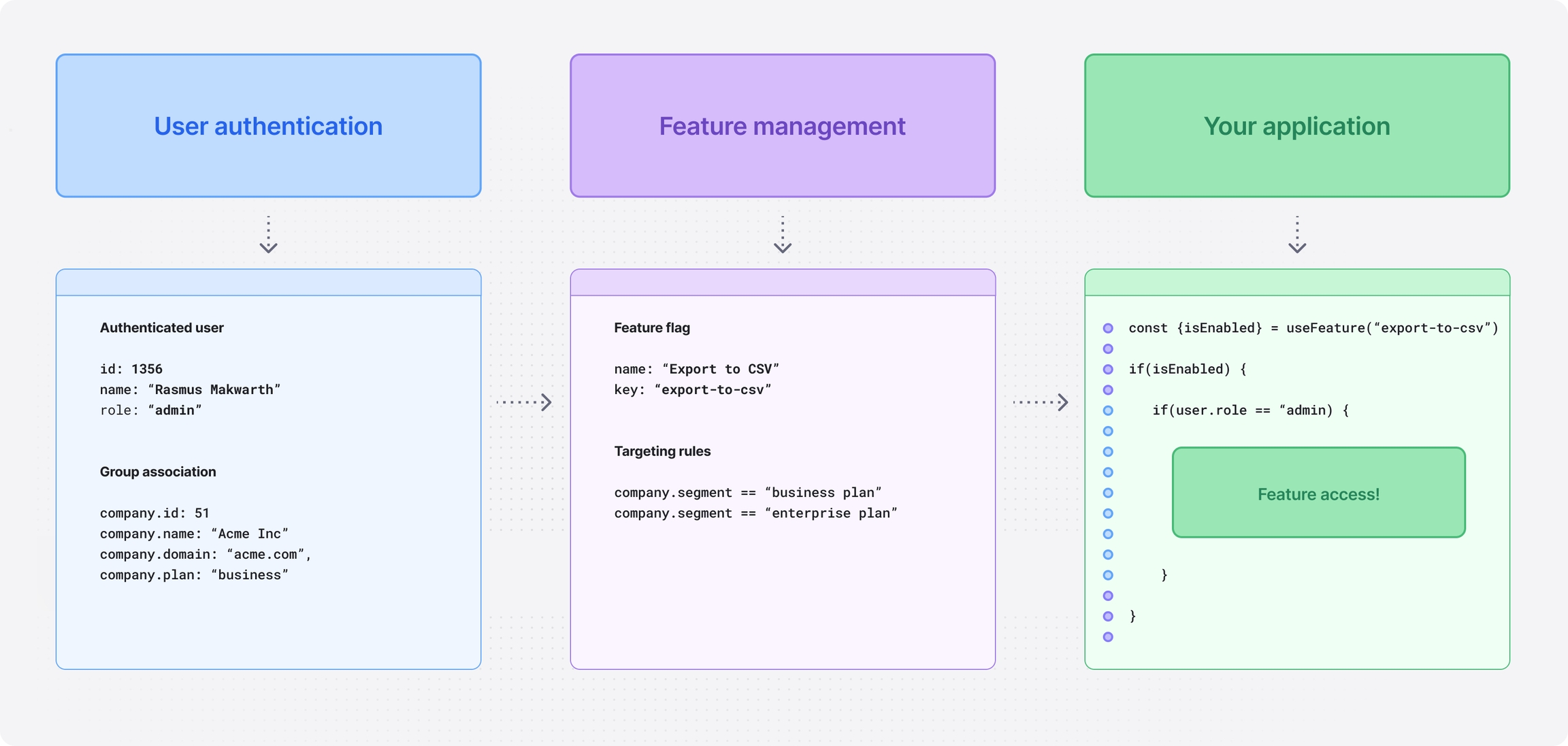Screen dimensions: 1568x746
Task: Click the enterprise plan targeting rule
Action: click(x=755, y=513)
